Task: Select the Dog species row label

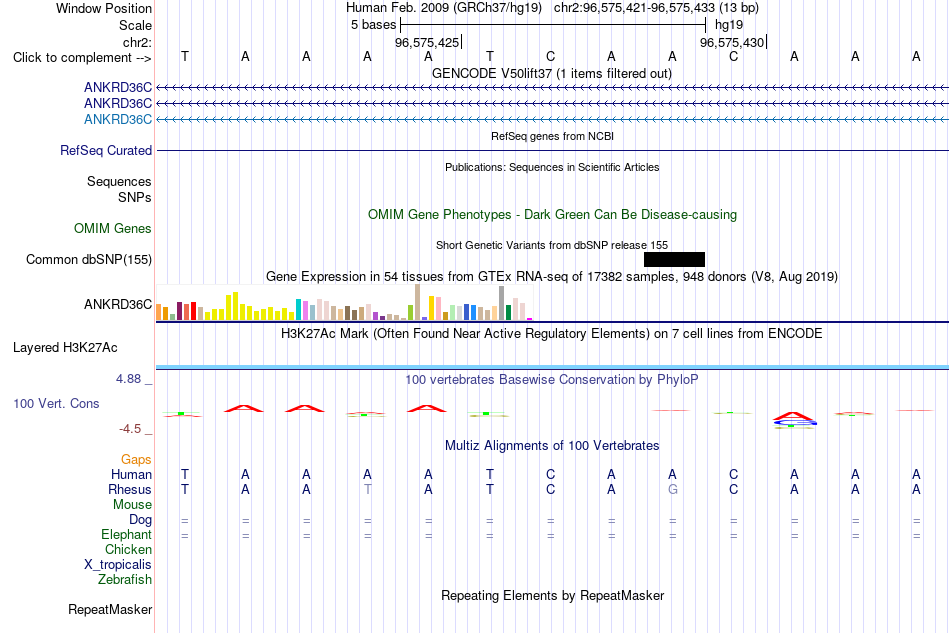Action: point(140,519)
